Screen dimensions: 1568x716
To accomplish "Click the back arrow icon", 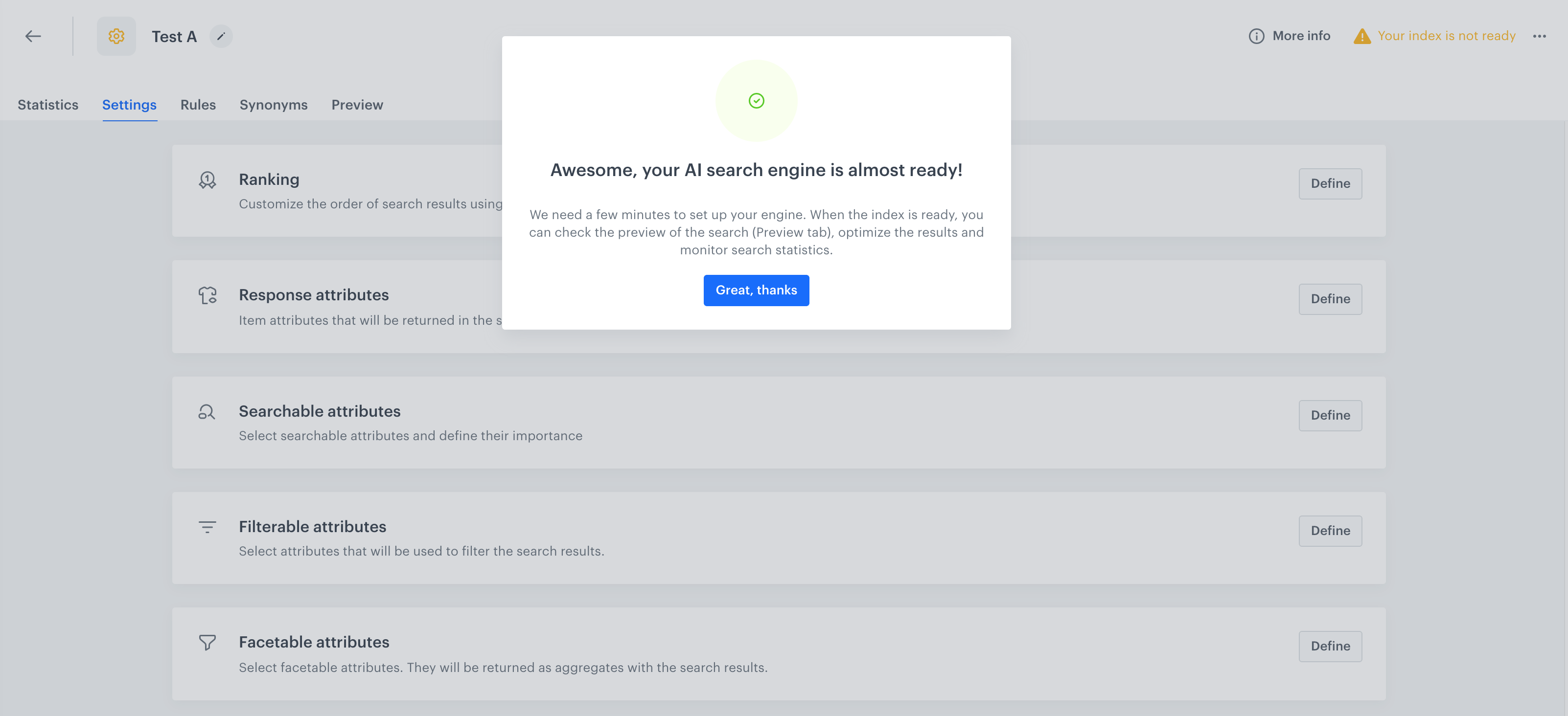I will (33, 37).
